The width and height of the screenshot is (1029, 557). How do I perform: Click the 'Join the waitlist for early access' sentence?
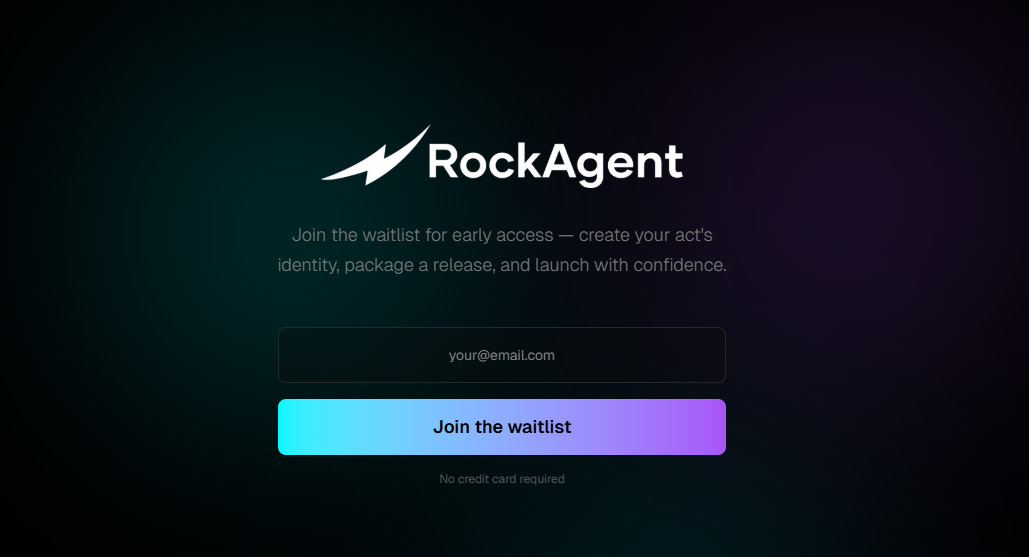pos(423,235)
